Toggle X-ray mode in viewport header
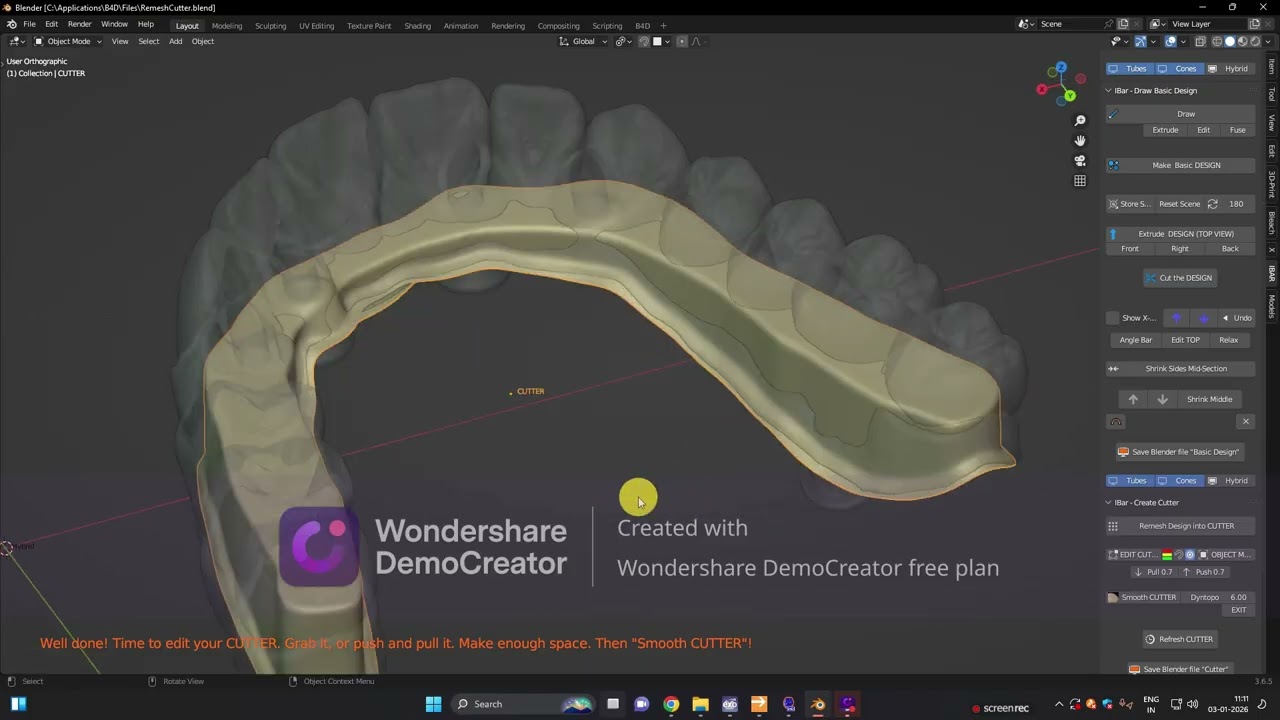This screenshot has height=720, width=1280. pos(1200,41)
